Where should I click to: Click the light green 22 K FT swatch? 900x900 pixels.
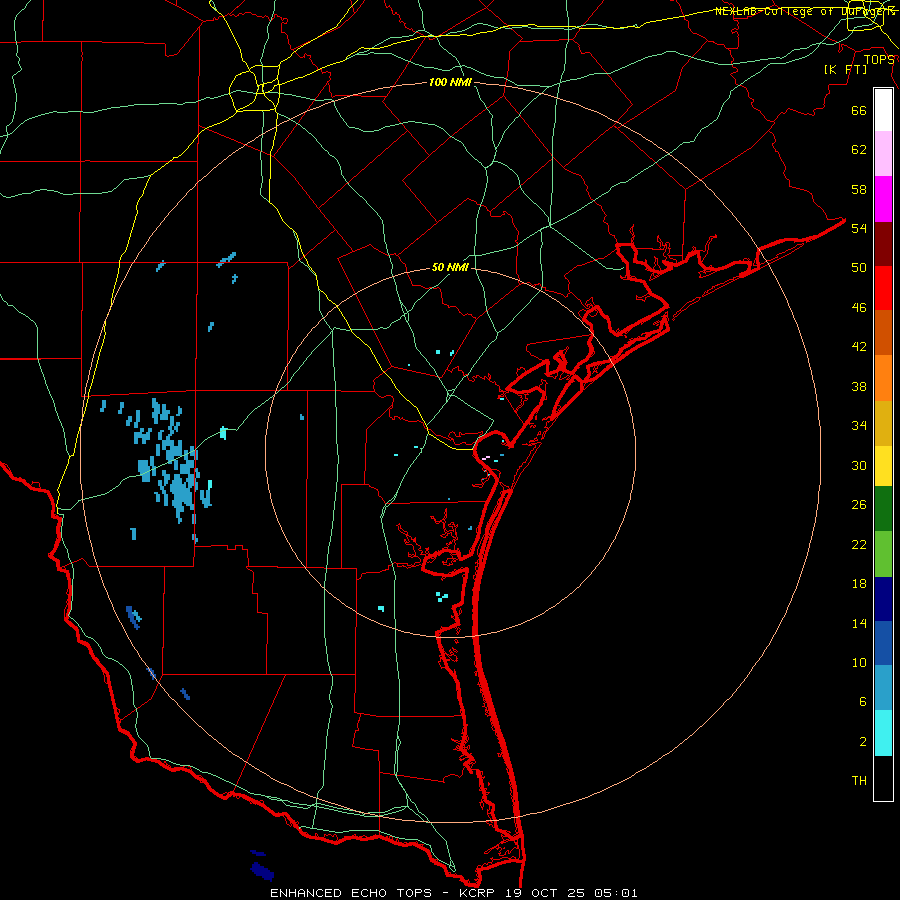(883, 554)
